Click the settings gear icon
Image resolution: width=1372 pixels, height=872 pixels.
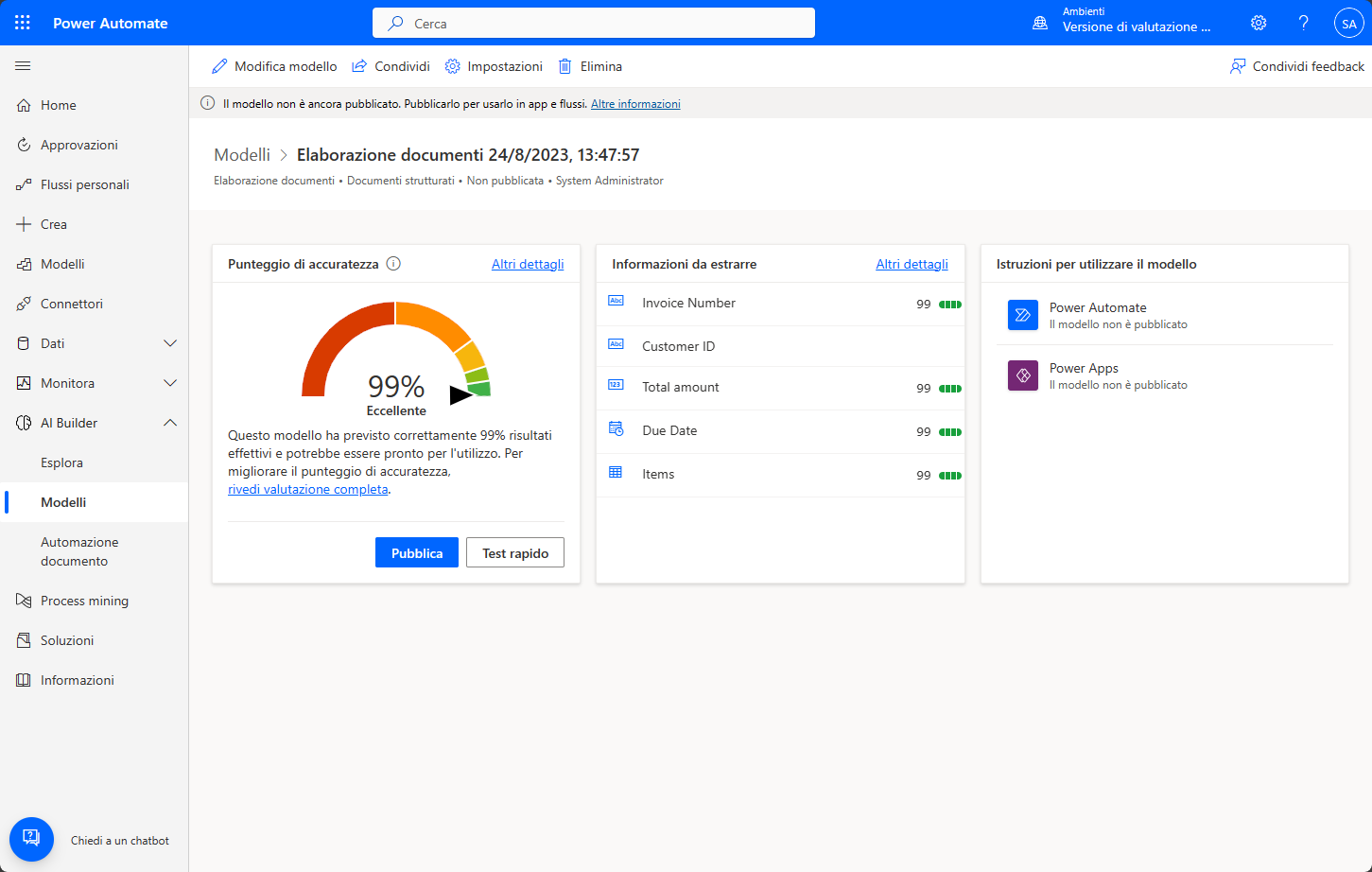point(1259,23)
